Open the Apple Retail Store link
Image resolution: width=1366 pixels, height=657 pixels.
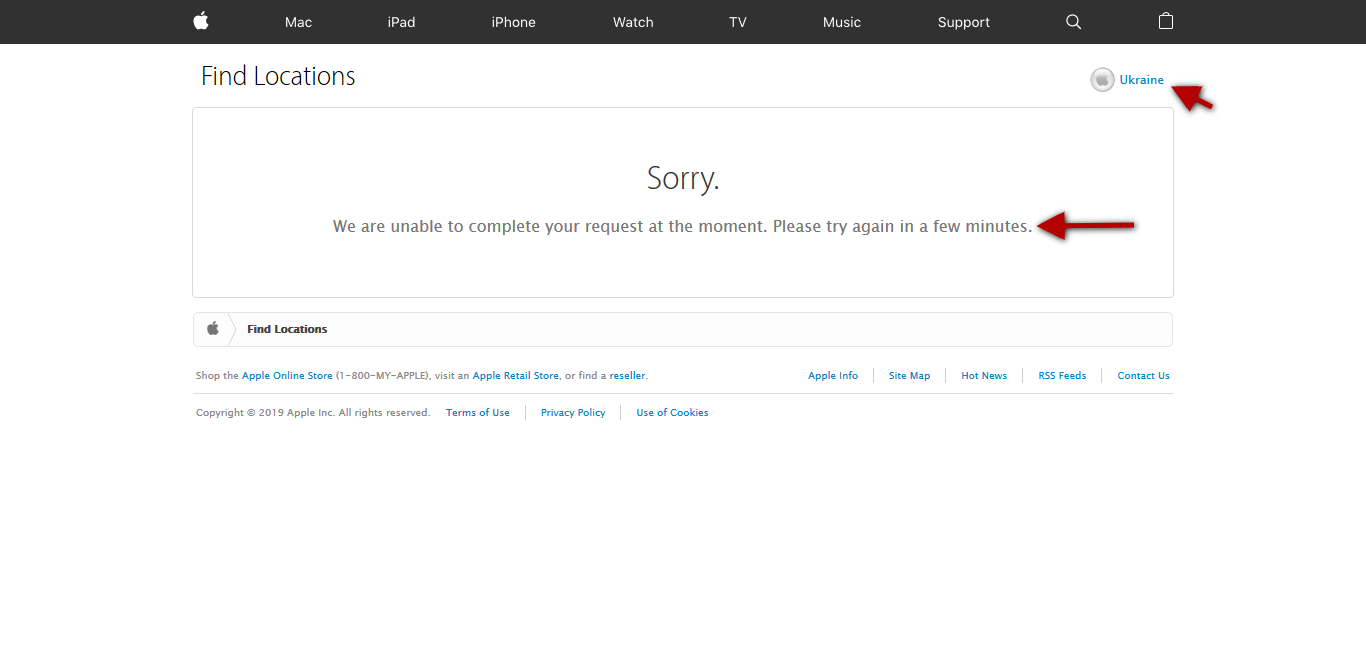point(516,376)
